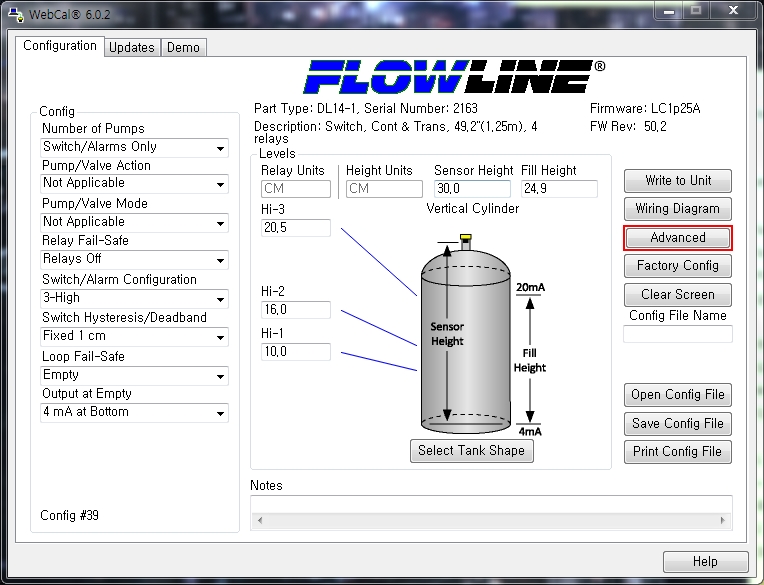The width and height of the screenshot is (764, 585).
Task: Click the Advanced button
Action: coord(677,238)
